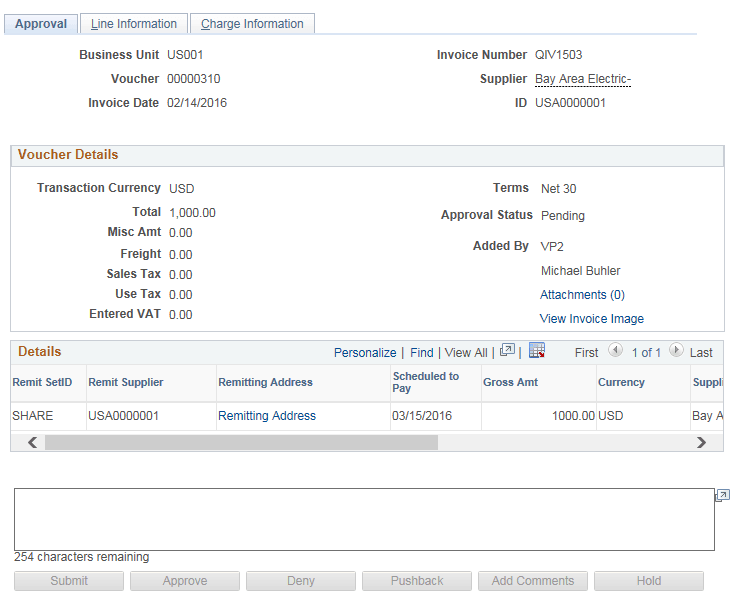Sort by Remitting Address column header

coord(265,382)
